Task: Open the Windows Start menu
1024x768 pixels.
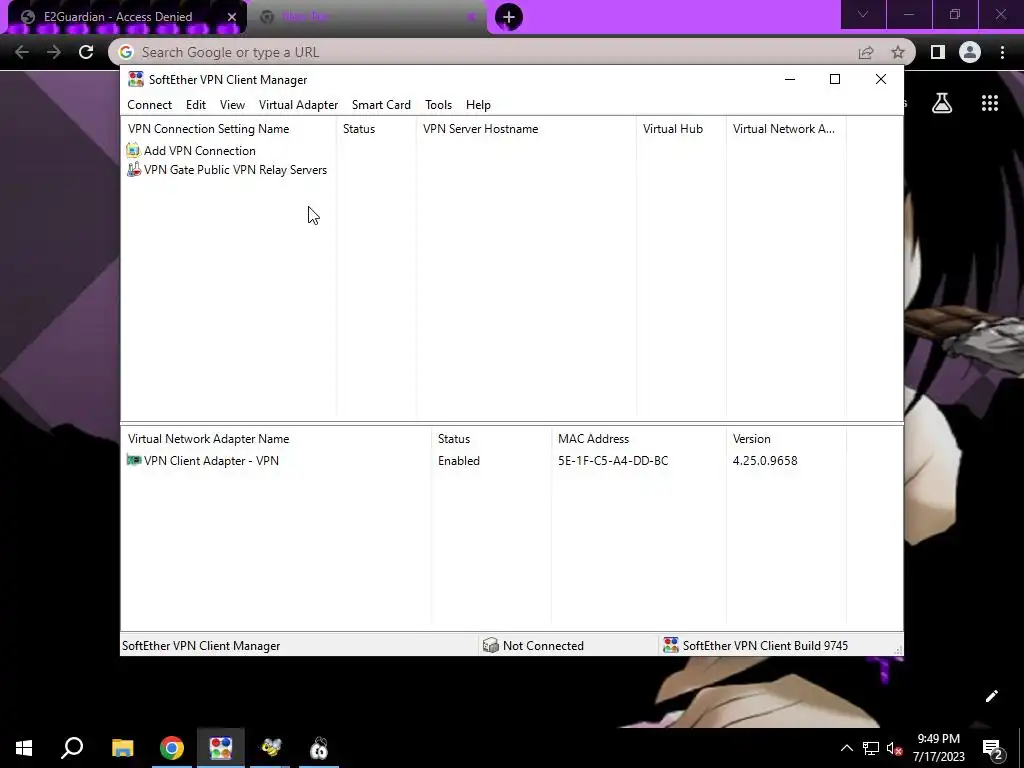Action: (24, 748)
